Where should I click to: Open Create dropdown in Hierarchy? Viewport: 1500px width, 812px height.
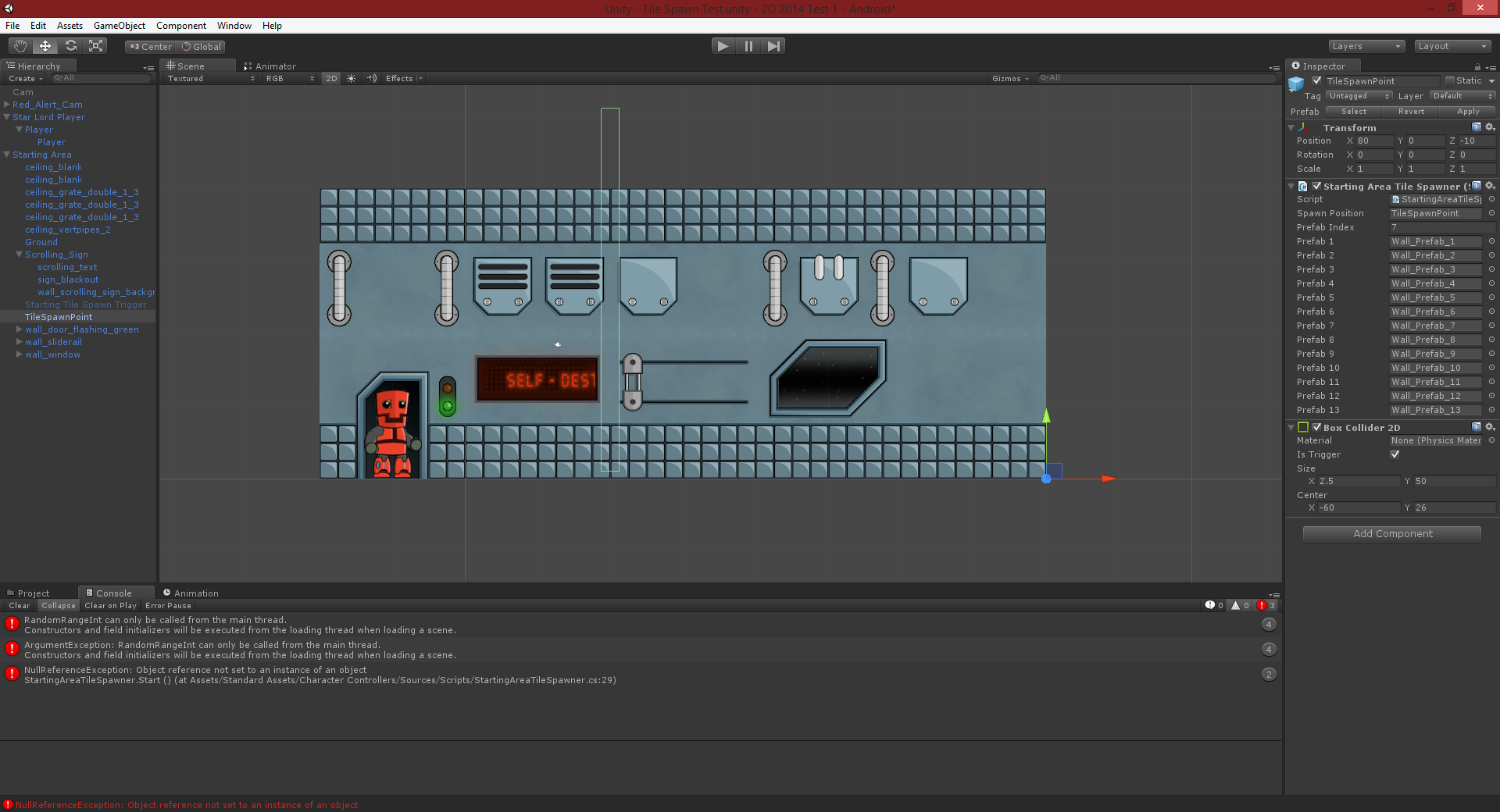tap(26, 78)
